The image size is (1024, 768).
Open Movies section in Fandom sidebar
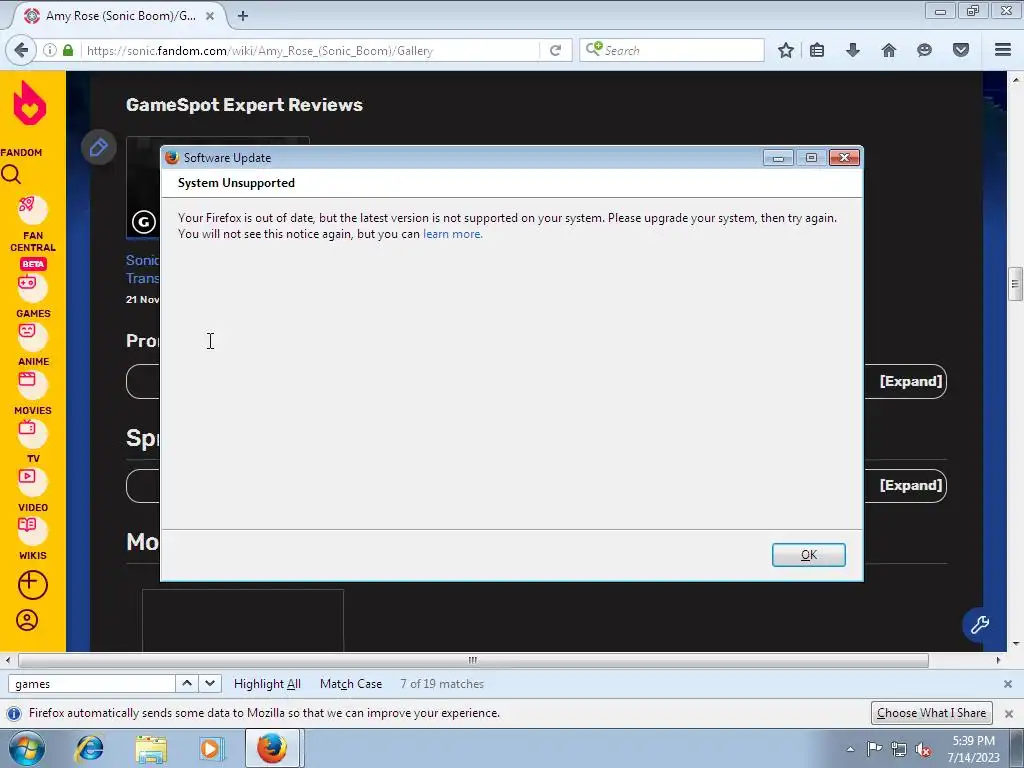coord(33,392)
